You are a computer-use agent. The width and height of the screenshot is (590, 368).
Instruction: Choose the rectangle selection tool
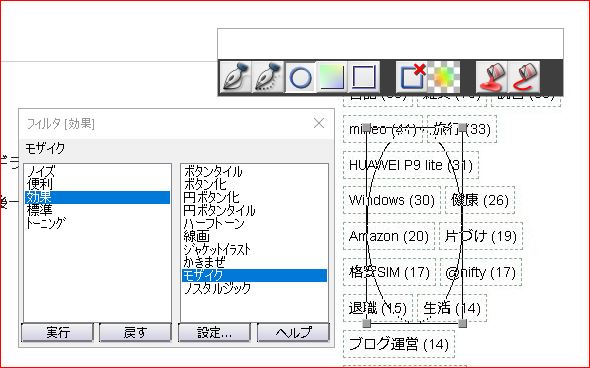click(363, 77)
